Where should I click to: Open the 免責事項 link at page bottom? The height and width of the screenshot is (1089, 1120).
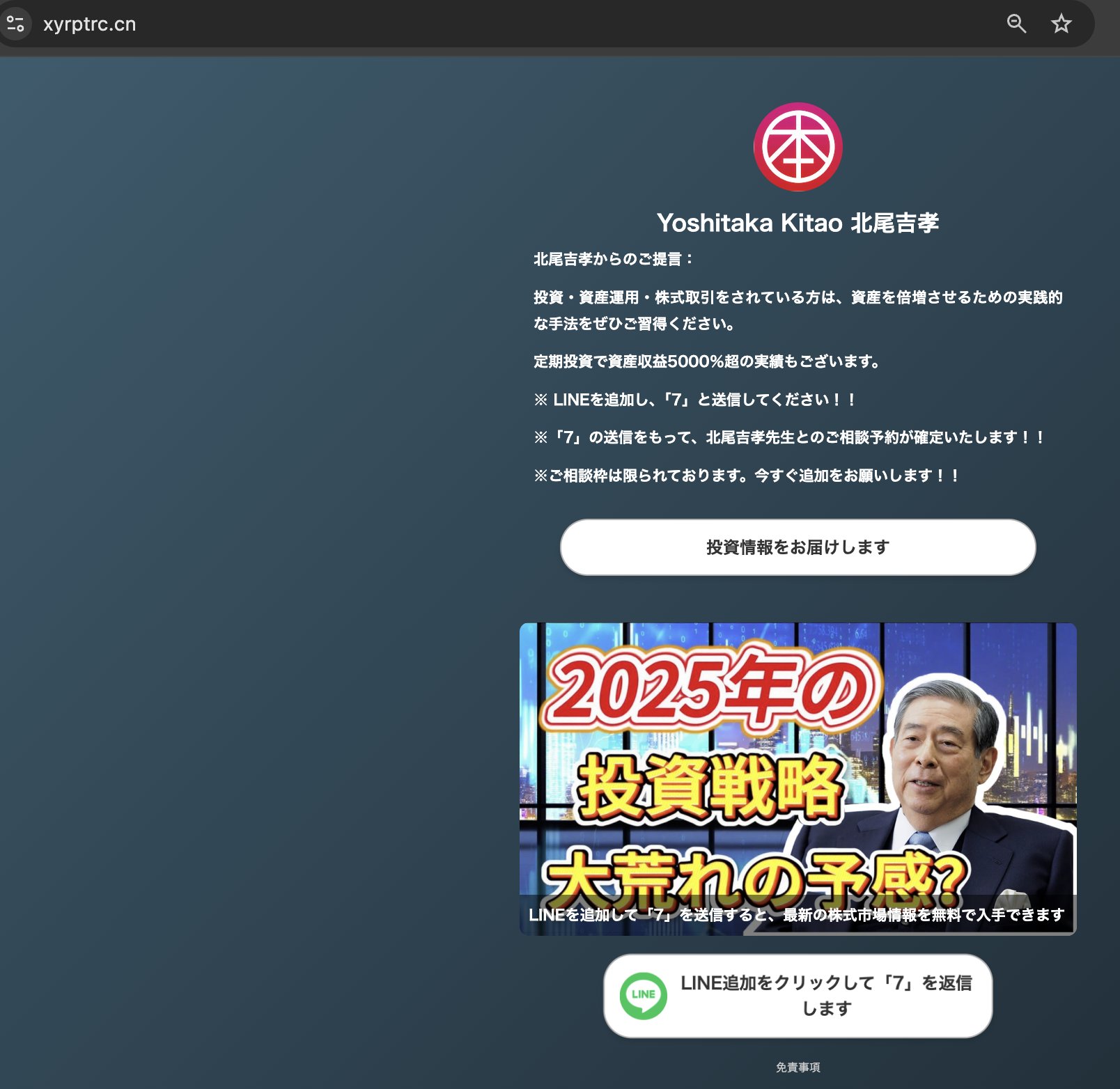[798, 1067]
